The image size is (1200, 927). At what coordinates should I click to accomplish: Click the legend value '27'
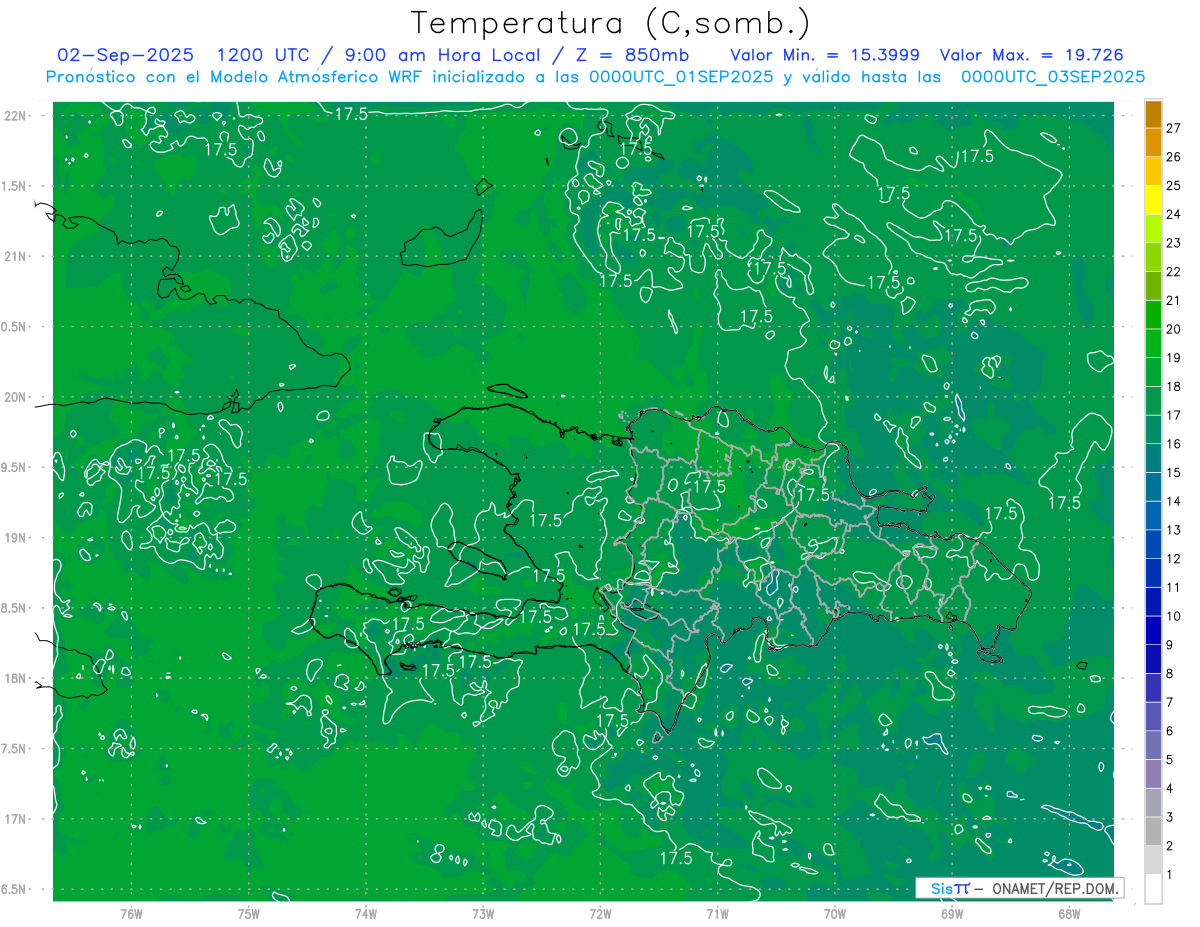(1174, 128)
